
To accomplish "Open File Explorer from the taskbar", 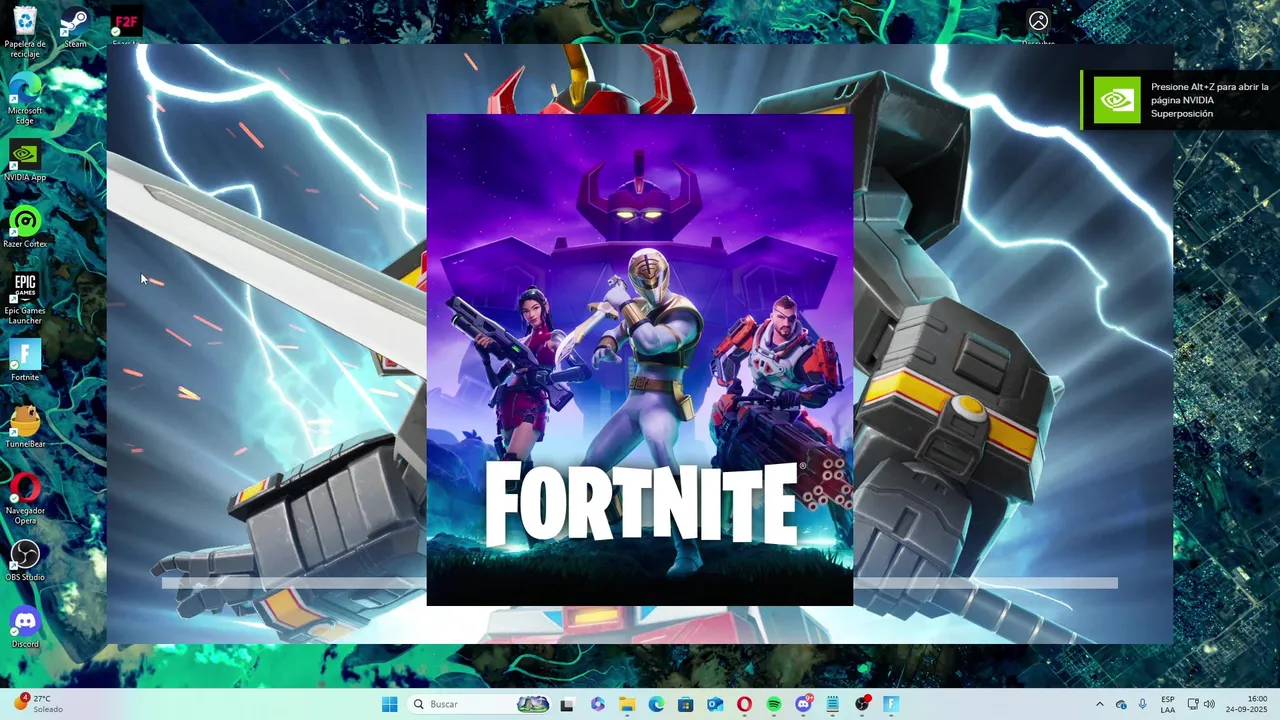I will (627, 704).
